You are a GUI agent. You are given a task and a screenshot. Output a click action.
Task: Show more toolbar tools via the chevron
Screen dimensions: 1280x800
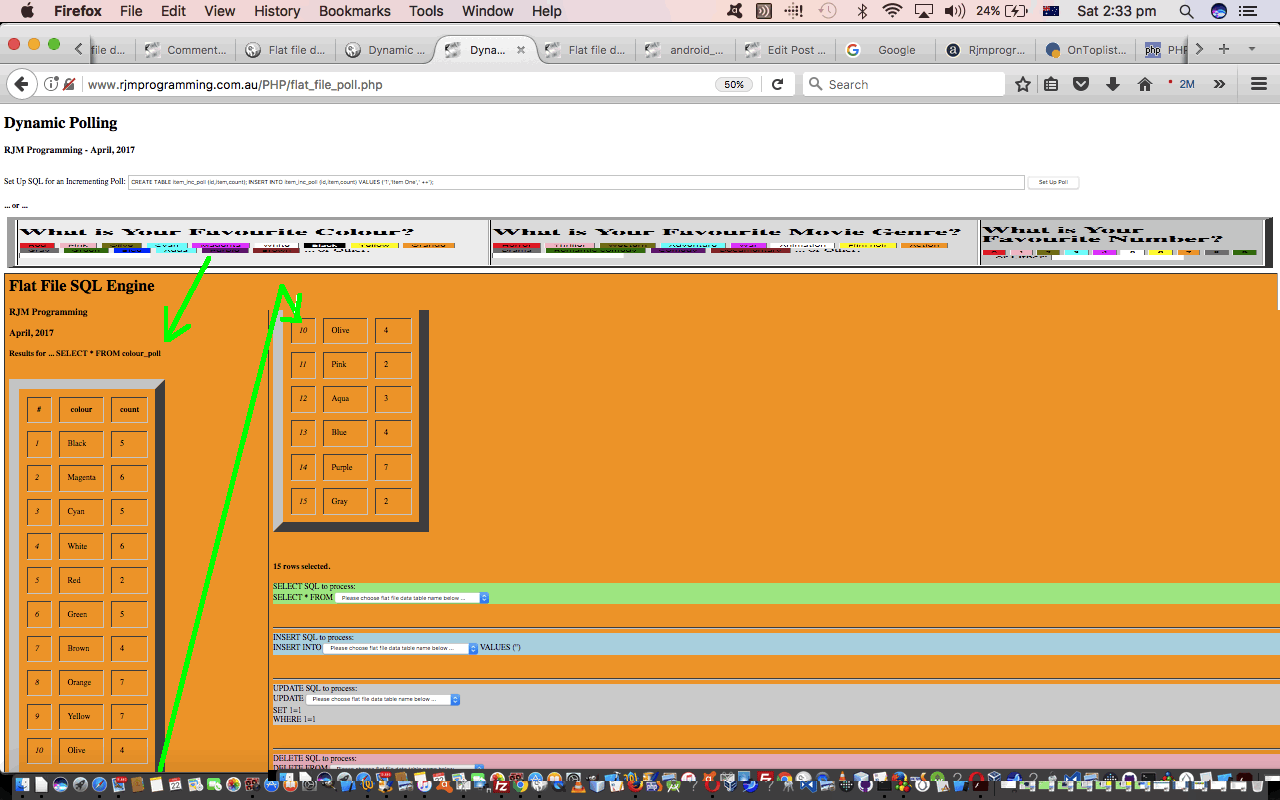pyautogui.click(x=1219, y=85)
